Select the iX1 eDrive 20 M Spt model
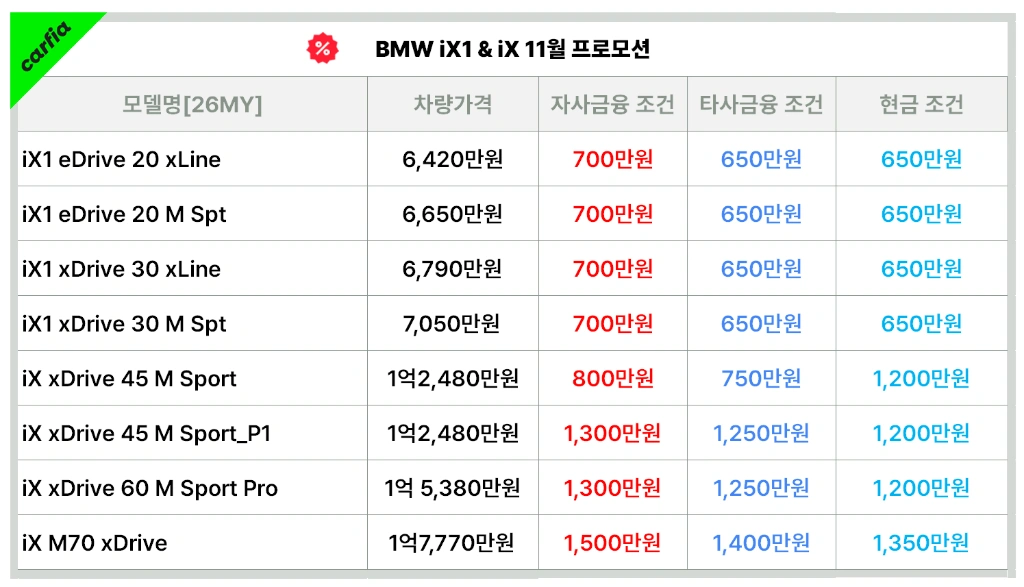1024x587 pixels. [124, 215]
